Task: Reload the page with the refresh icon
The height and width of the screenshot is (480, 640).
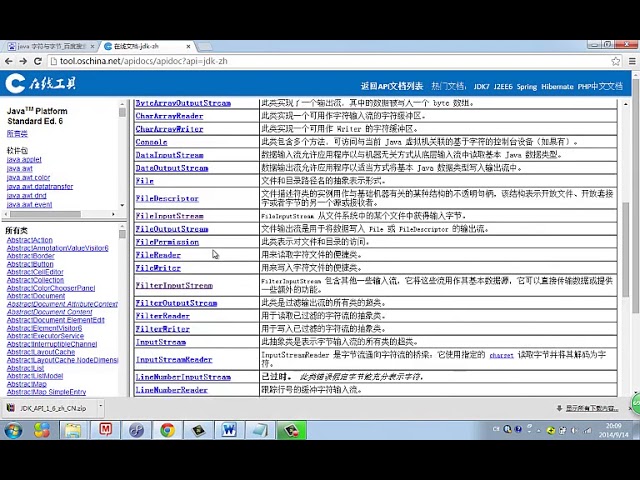Action: pyautogui.click(x=38, y=61)
